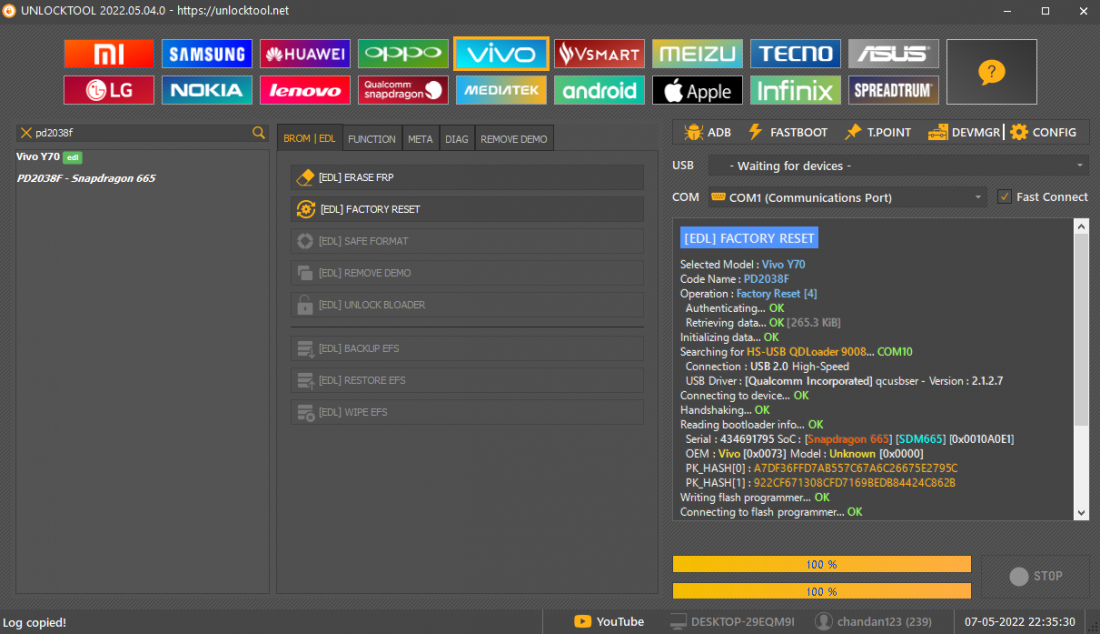
Task: Select the OPPO brand logo
Action: (x=403, y=54)
